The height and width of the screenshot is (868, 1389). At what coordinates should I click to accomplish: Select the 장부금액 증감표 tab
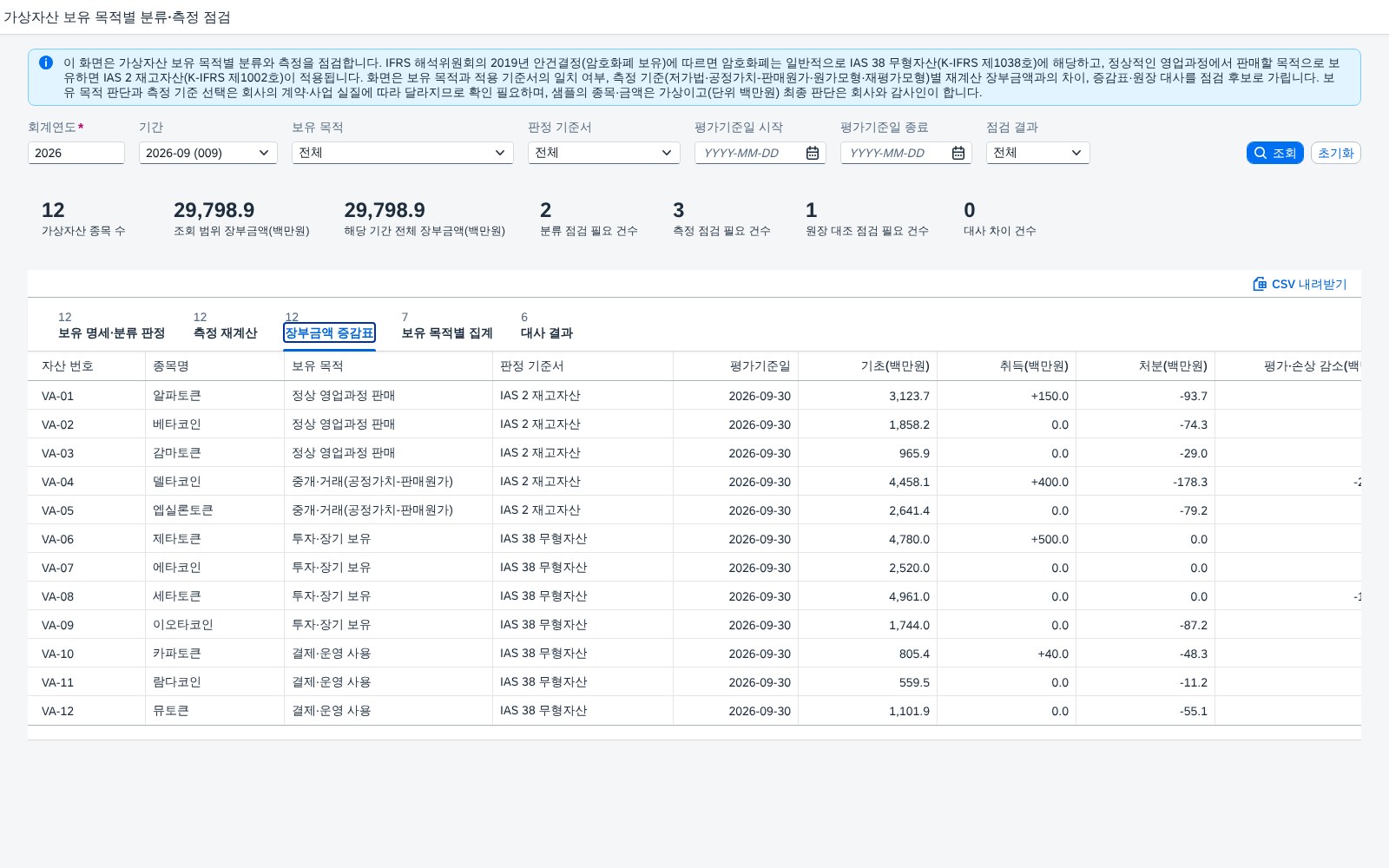(329, 332)
